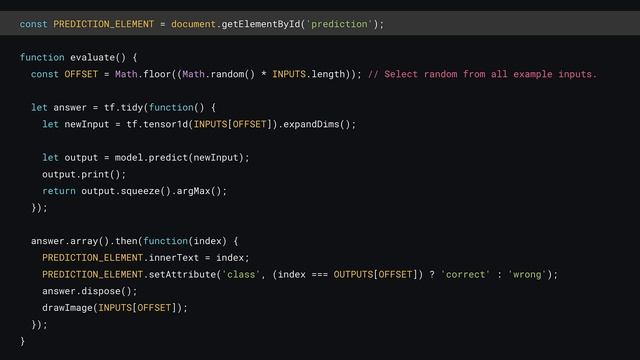Click INPUTS[OFFSET] inside drawImage call
The width and height of the screenshot is (640, 360).
click(x=137, y=308)
